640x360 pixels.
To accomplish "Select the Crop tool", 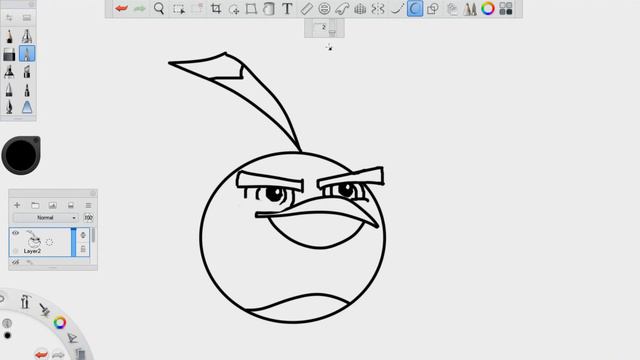I will 216,9.
